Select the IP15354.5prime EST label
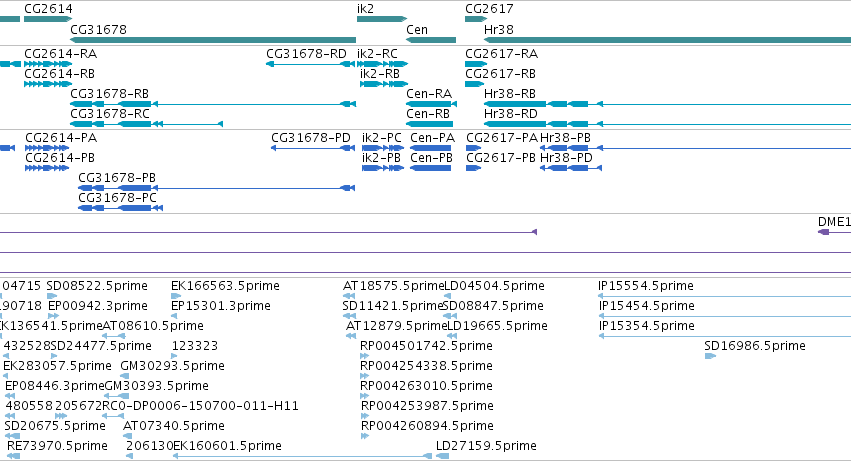Image resolution: width=851 pixels, height=461 pixels. click(647, 326)
